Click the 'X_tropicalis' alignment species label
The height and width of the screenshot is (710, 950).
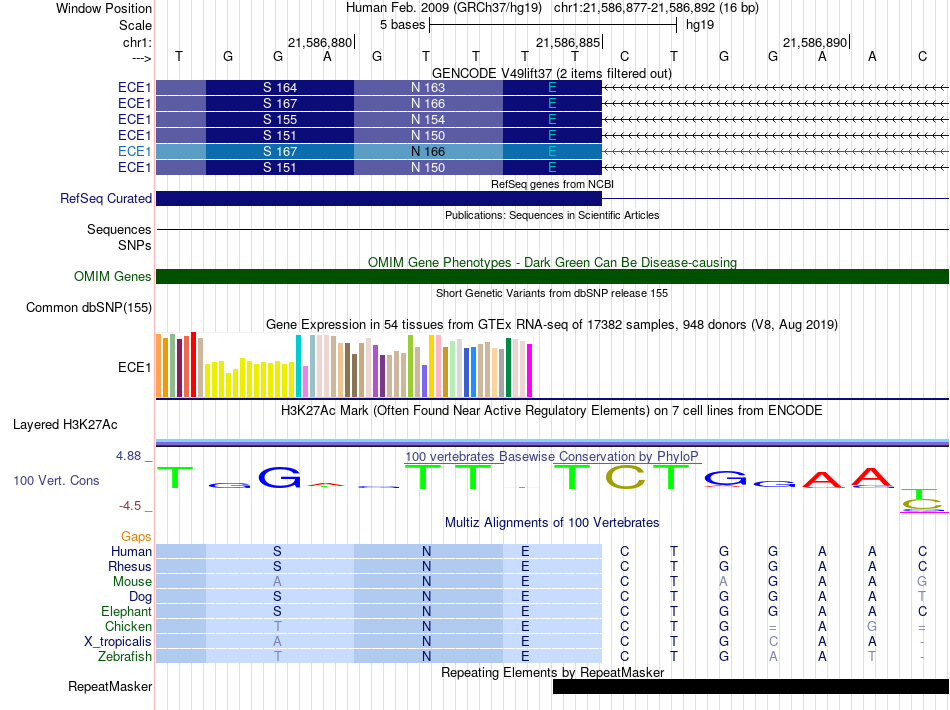[x=118, y=642]
